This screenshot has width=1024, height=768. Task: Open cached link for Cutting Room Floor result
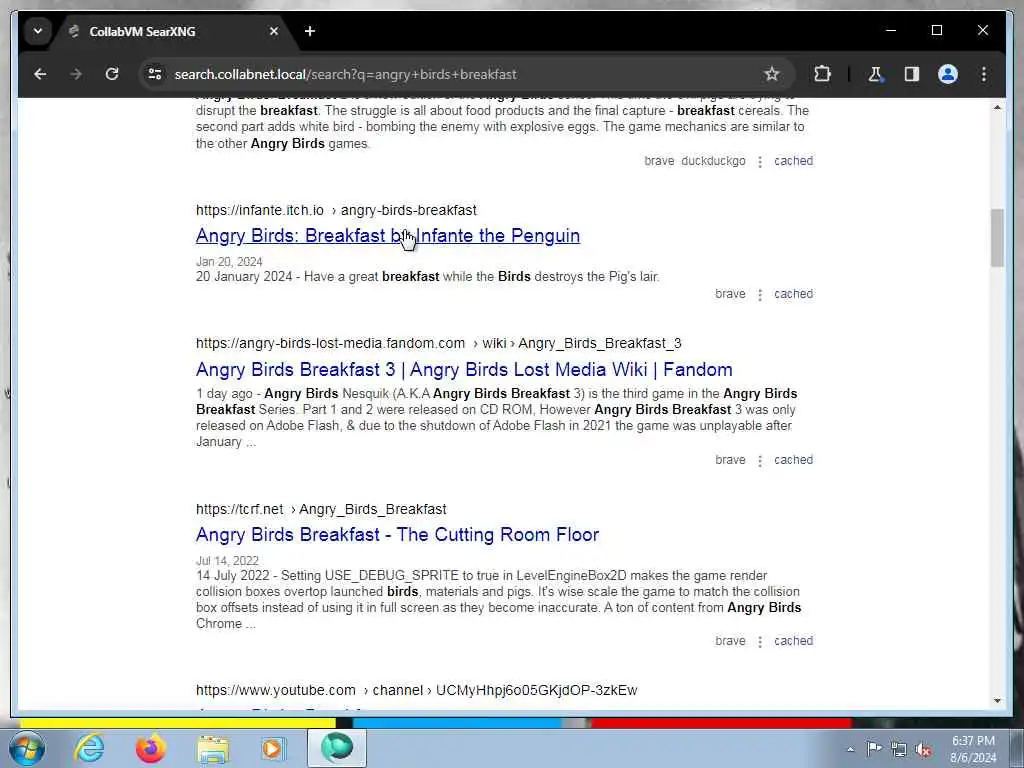[x=793, y=641]
